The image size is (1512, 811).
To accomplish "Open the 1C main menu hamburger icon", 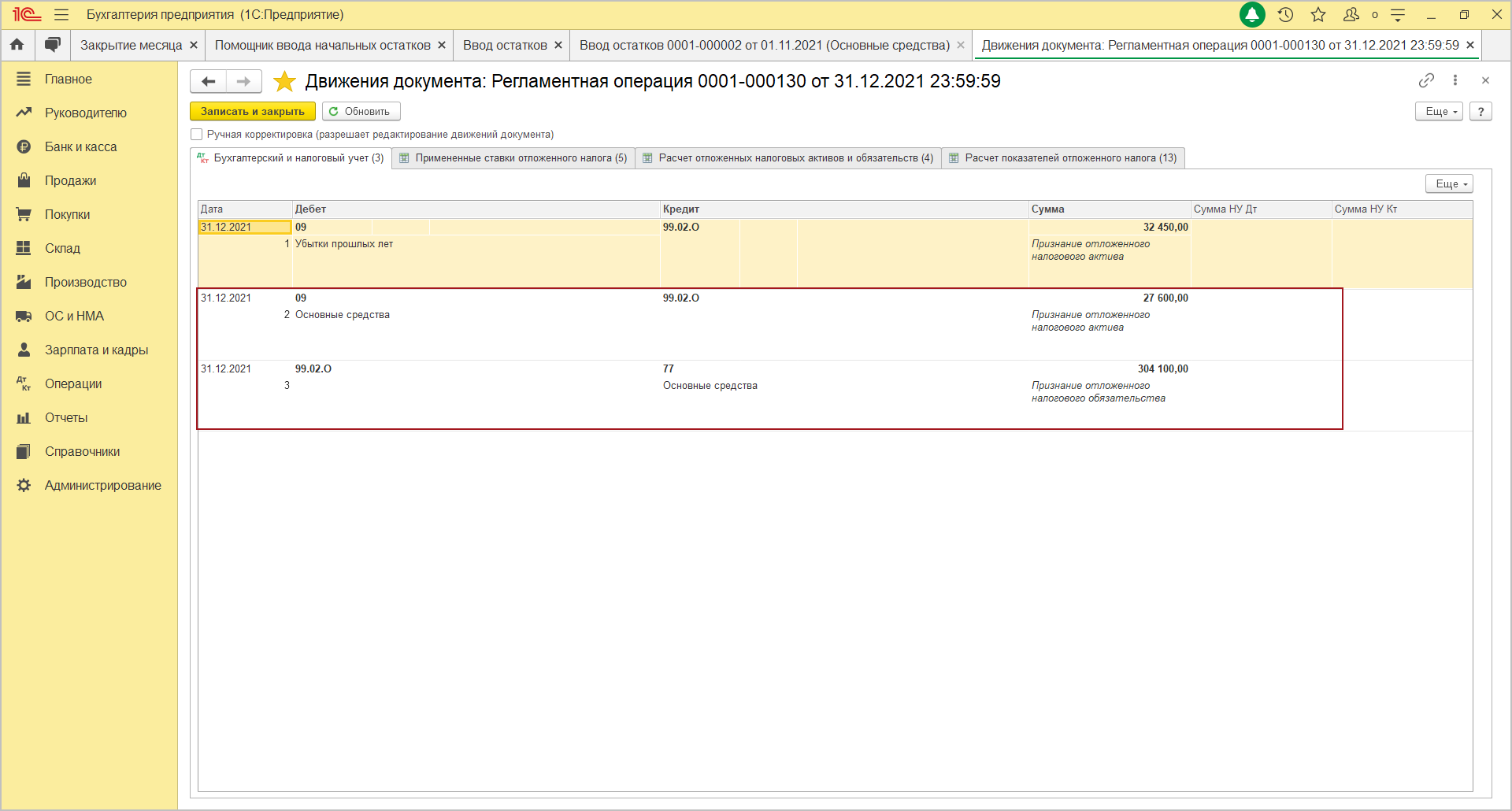I will (x=61, y=15).
